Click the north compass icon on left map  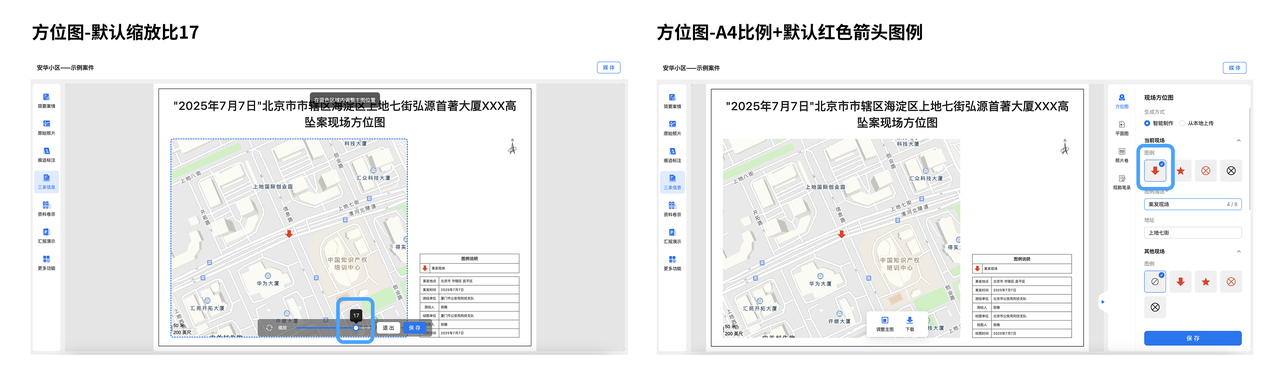(x=511, y=147)
